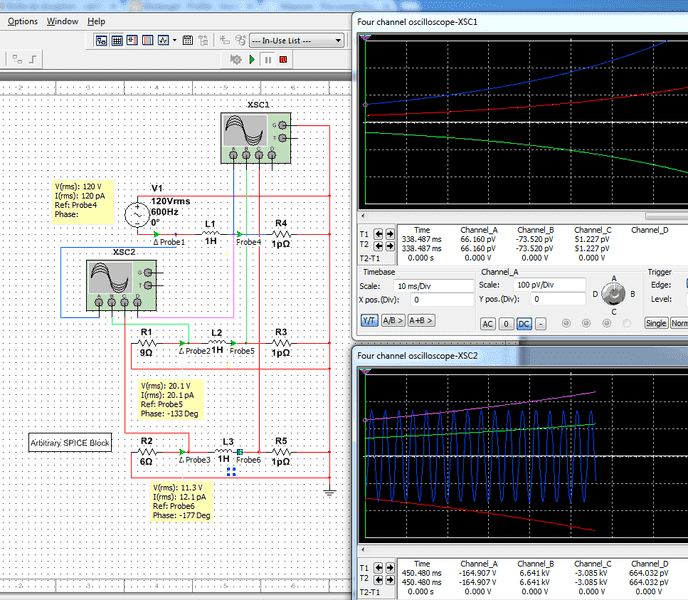
Task: Toggle the Spreadsheet View grid icon
Action: (117, 41)
